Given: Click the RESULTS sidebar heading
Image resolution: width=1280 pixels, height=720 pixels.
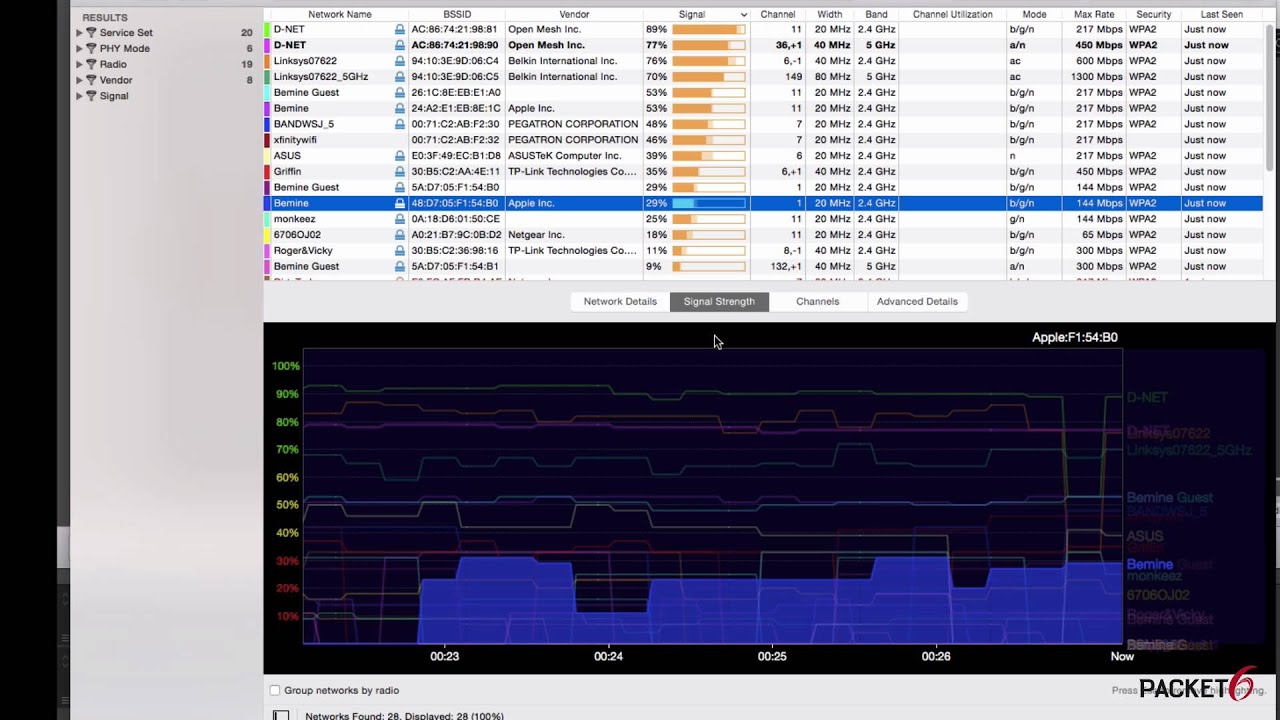Looking at the screenshot, I should (104, 18).
